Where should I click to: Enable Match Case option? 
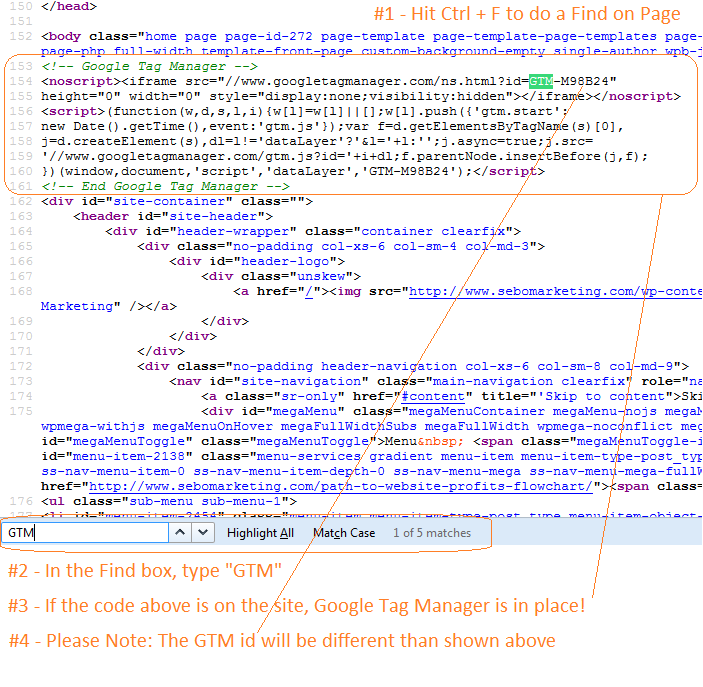tap(344, 533)
